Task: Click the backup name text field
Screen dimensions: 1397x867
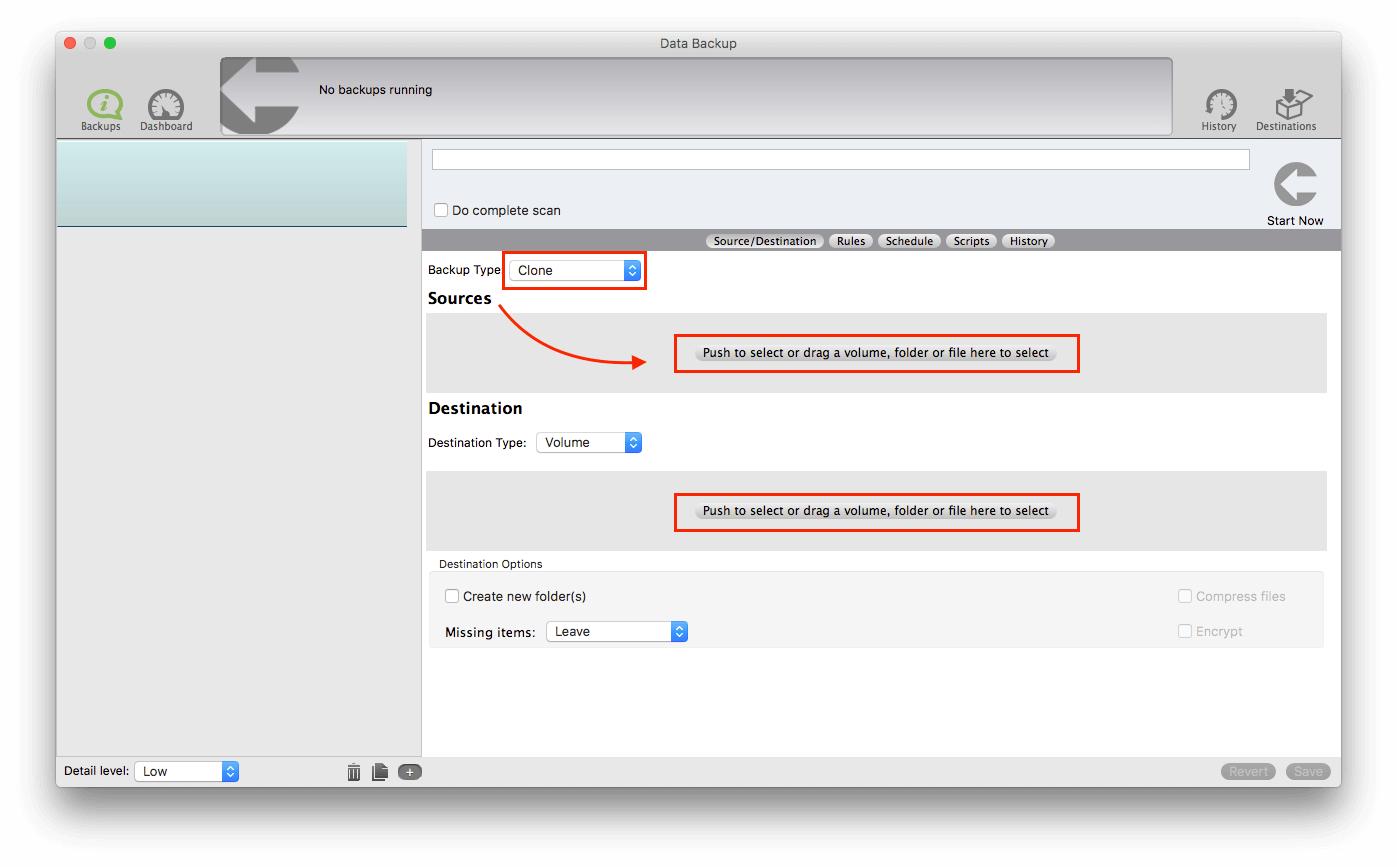Action: (840, 160)
